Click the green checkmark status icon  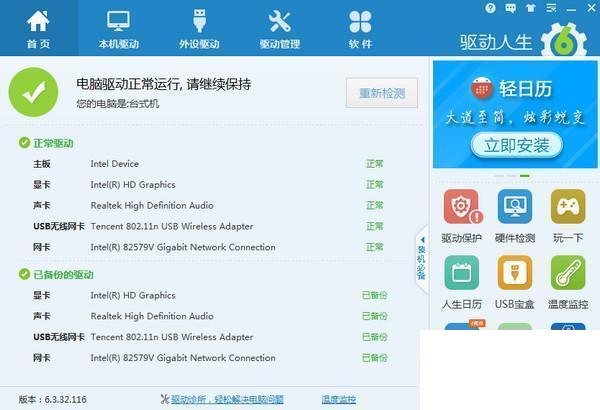click(x=33, y=92)
